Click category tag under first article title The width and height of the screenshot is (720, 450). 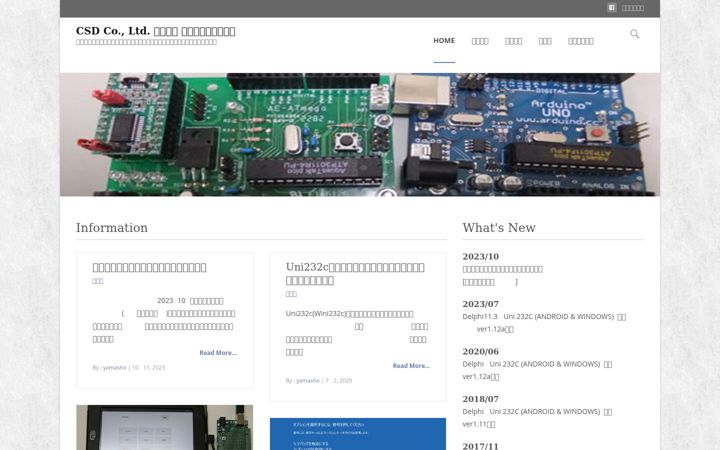(98, 281)
